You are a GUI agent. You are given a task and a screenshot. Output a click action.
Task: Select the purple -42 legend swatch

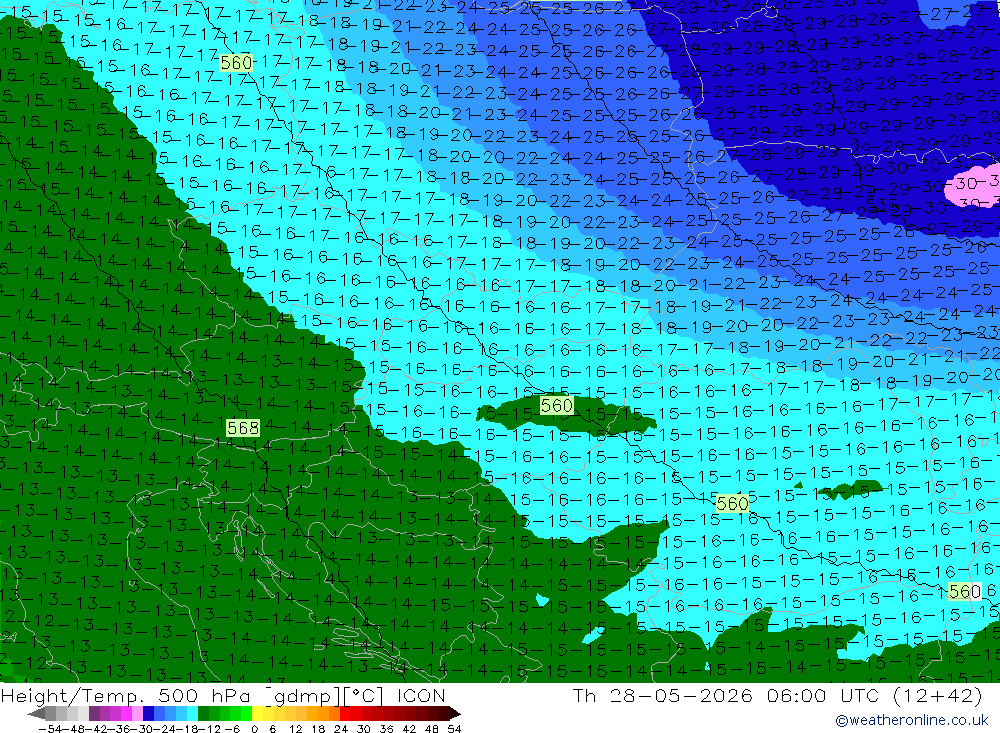[x=94, y=713]
